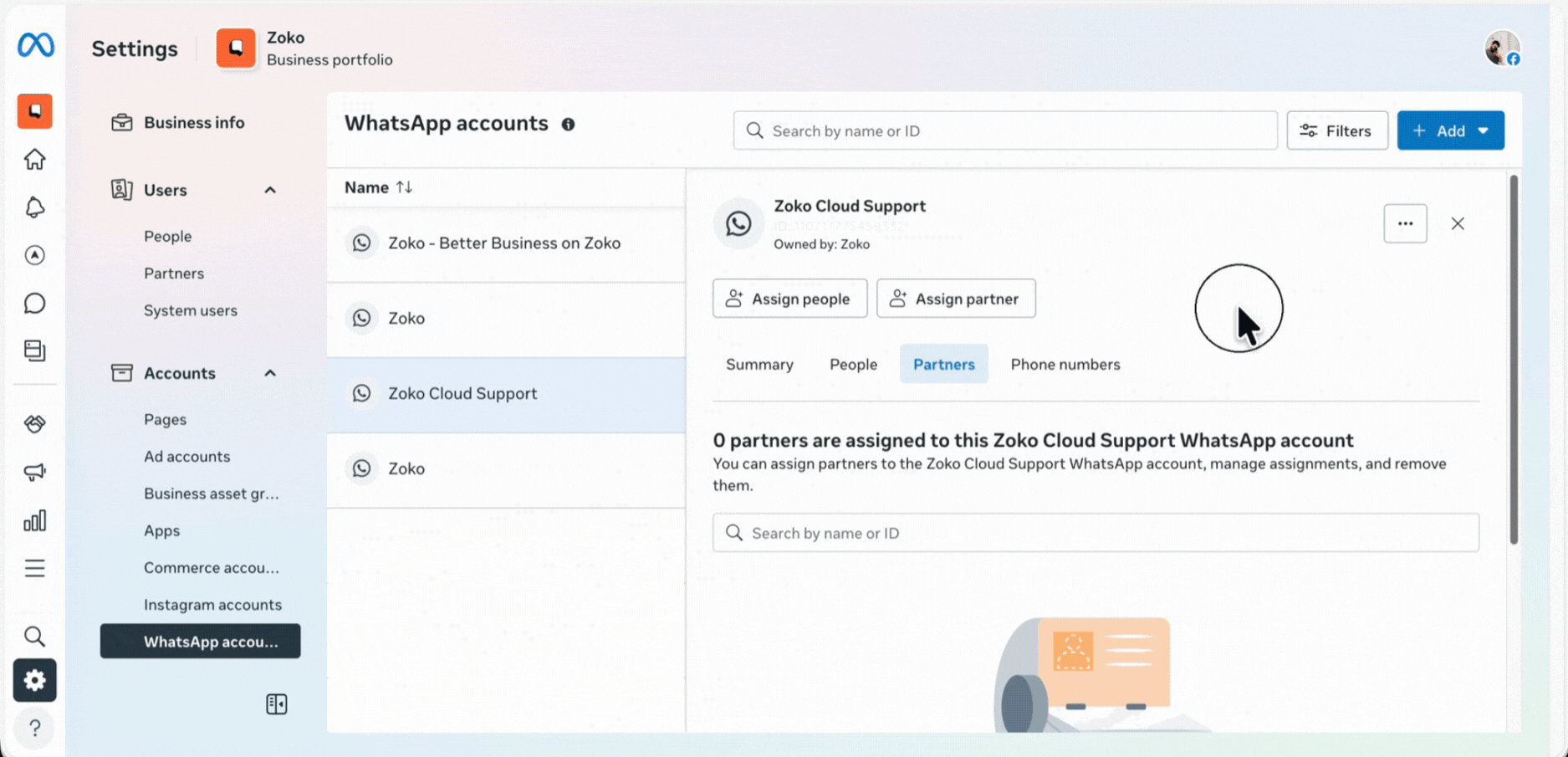Select the Zoko Cloud Support account row
Viewport: 1568px width, 757px height.
[x=506, y=395]
